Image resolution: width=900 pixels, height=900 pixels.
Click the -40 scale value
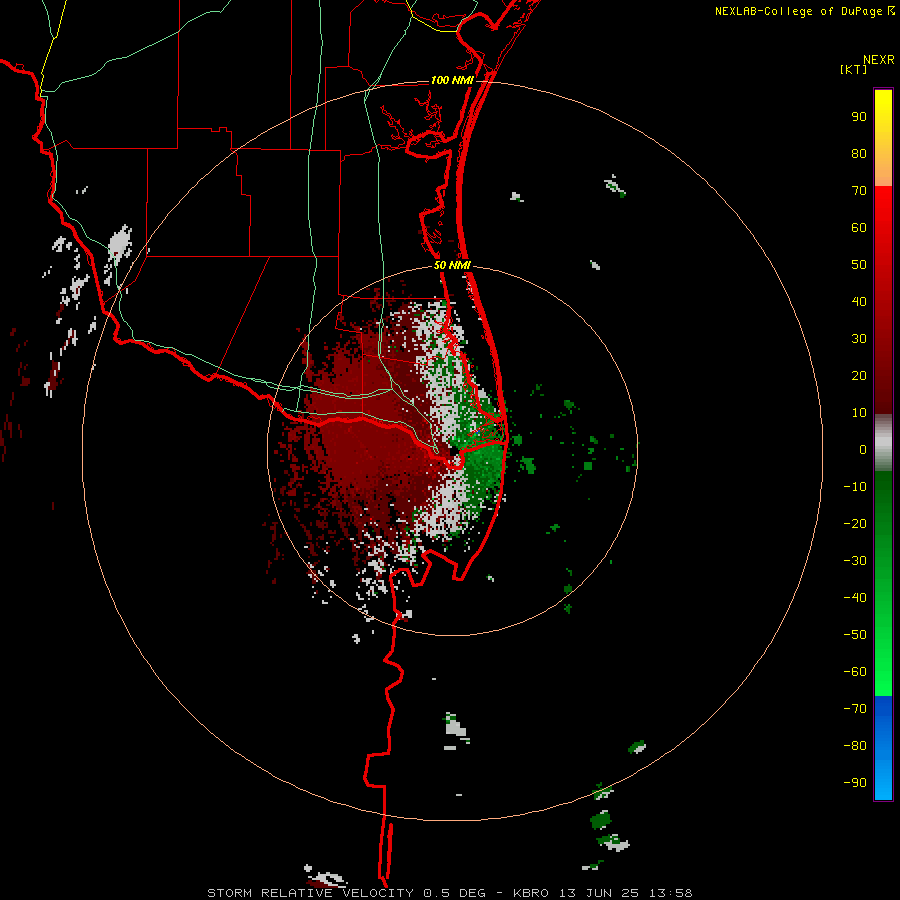[855, 598]
